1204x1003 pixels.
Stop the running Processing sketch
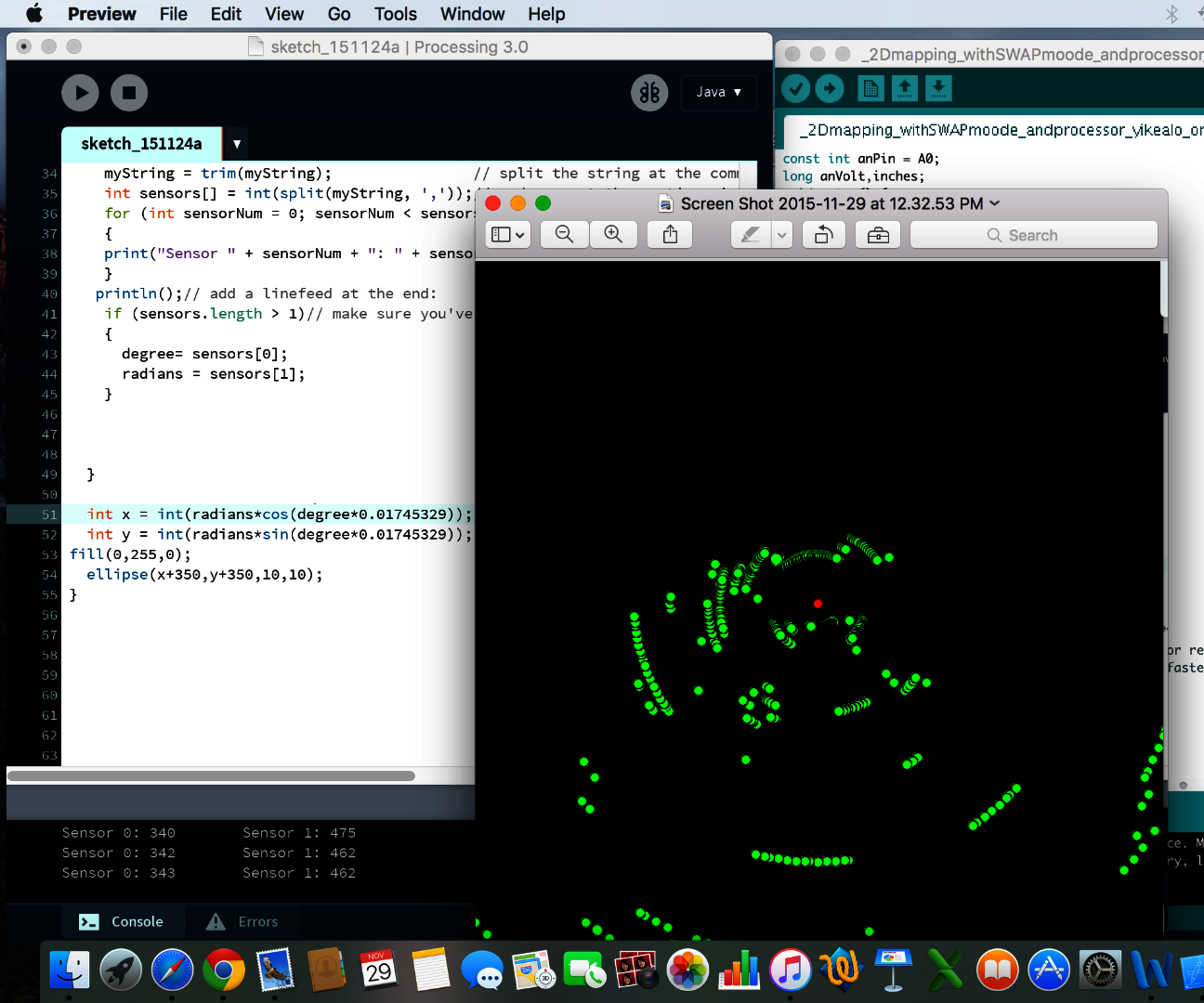coord(129,93)
